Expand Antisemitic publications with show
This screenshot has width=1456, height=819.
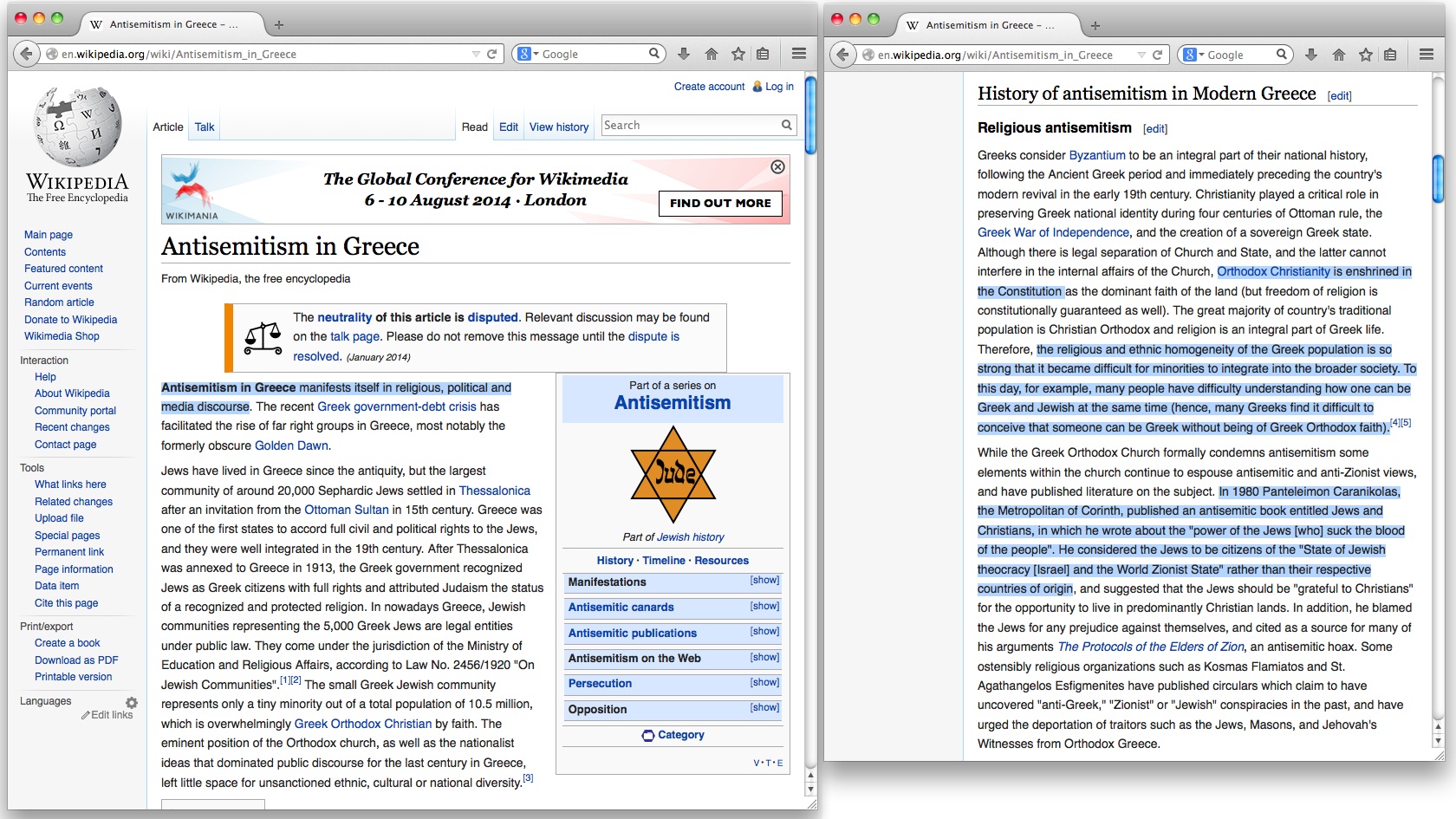coord(764,631)
